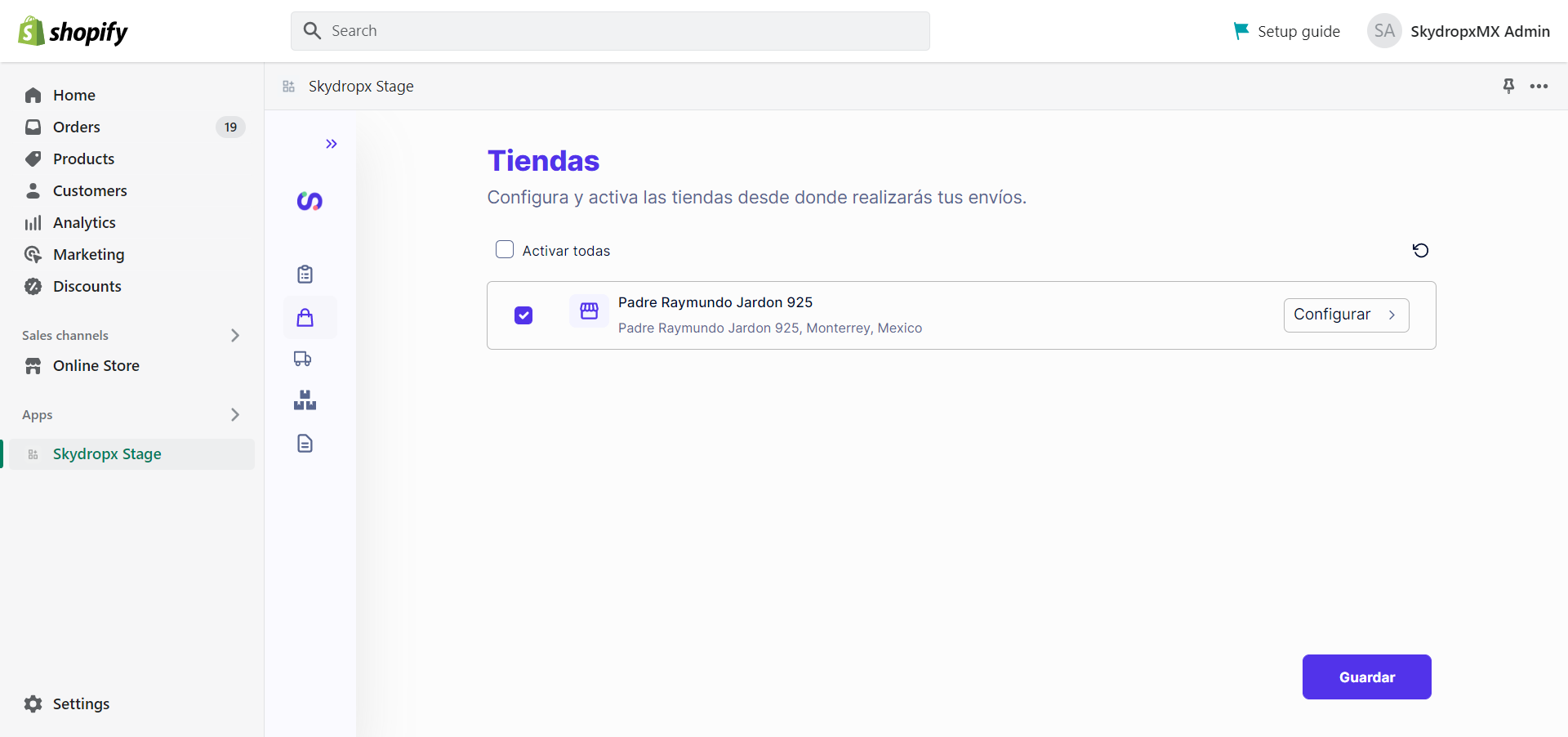Viewport: 1568px width, 737px height.
Task: Open the delivery truck shipments icon
Action: 303,359
